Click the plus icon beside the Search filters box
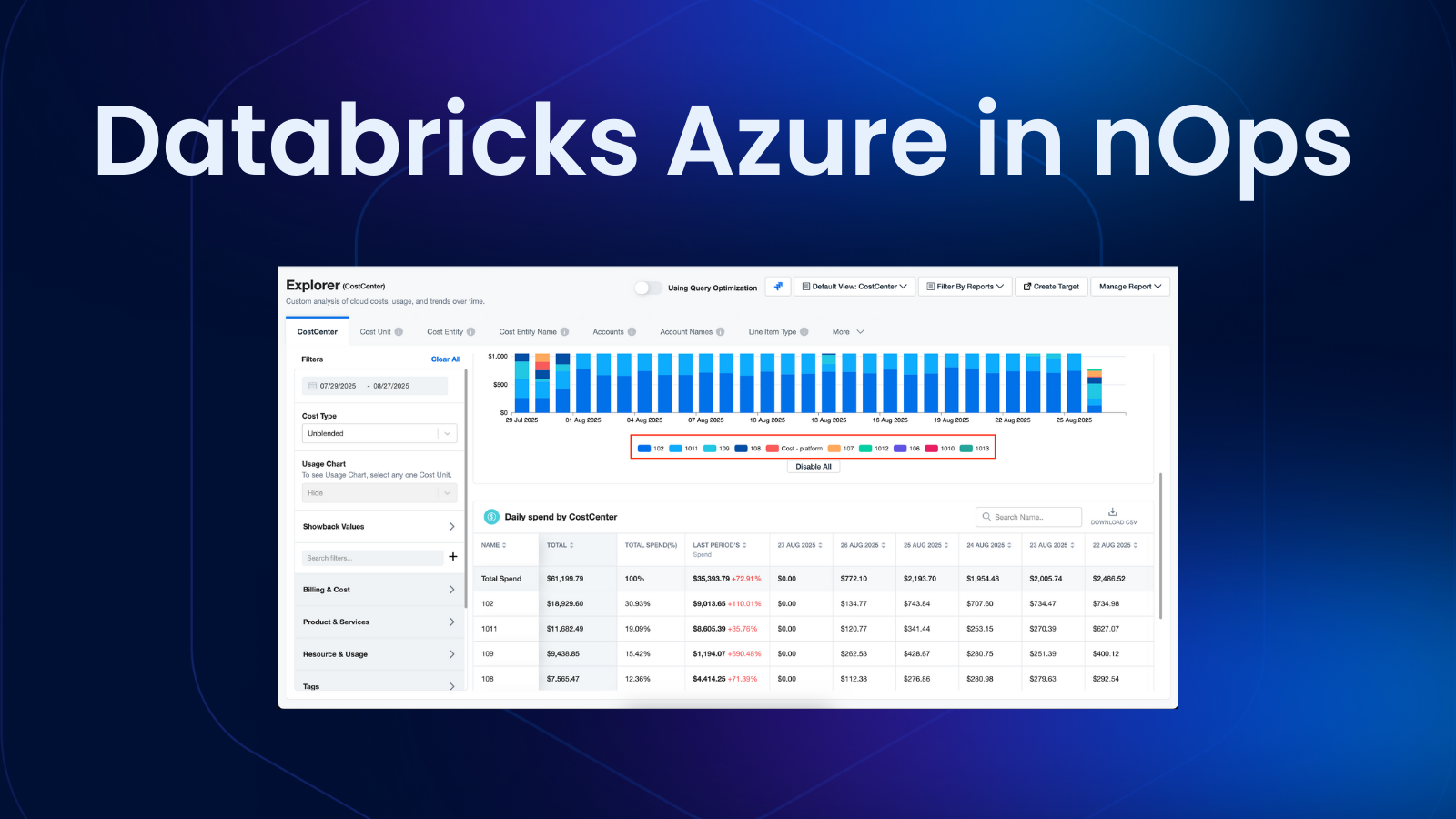 453,557
